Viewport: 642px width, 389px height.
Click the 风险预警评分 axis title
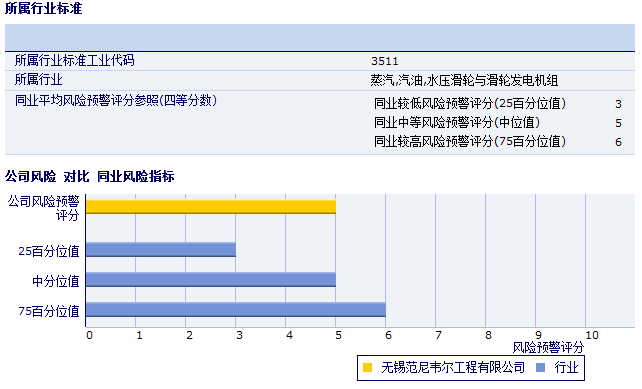click(x=548, y=348)
